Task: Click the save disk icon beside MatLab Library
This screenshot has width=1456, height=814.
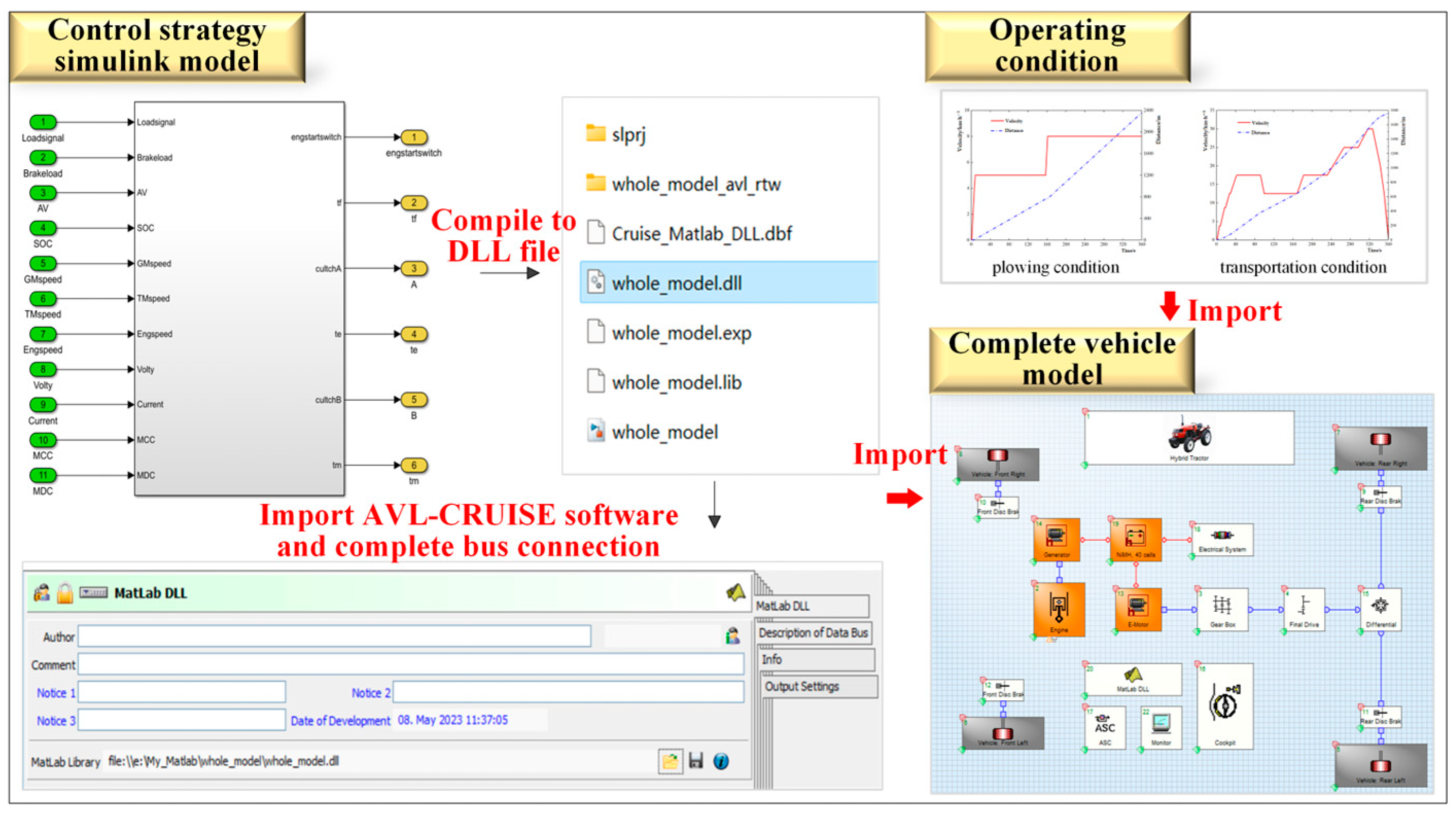Action: coord(696,761)
